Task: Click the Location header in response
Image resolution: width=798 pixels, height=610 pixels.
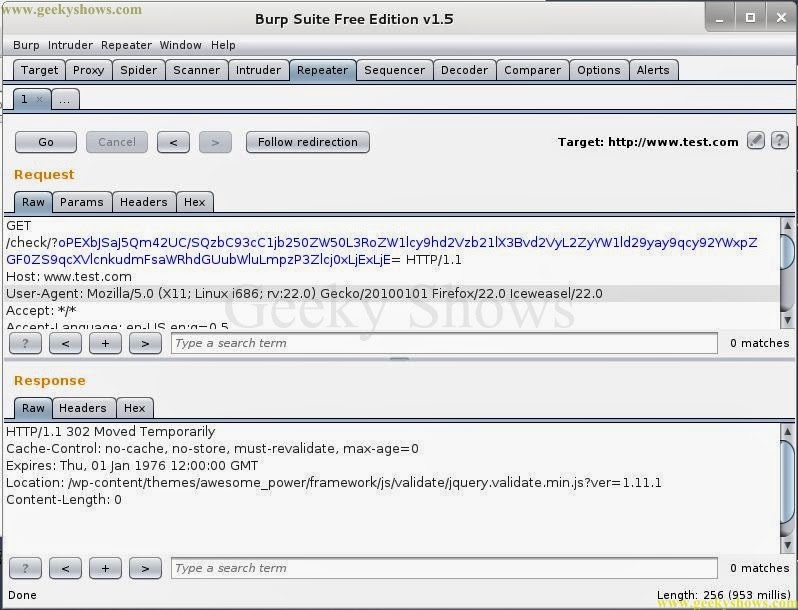Action: tap(333, 483)
